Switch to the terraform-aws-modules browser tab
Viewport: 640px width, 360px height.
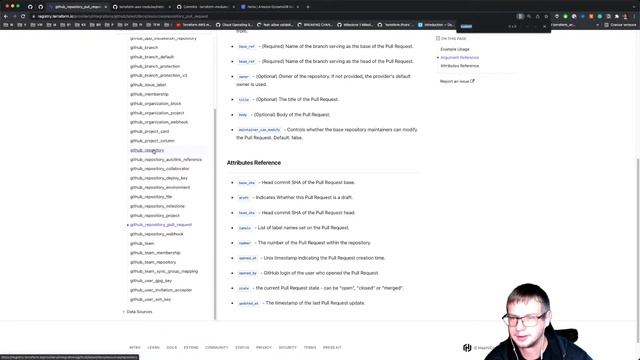(x=142, y=7)
